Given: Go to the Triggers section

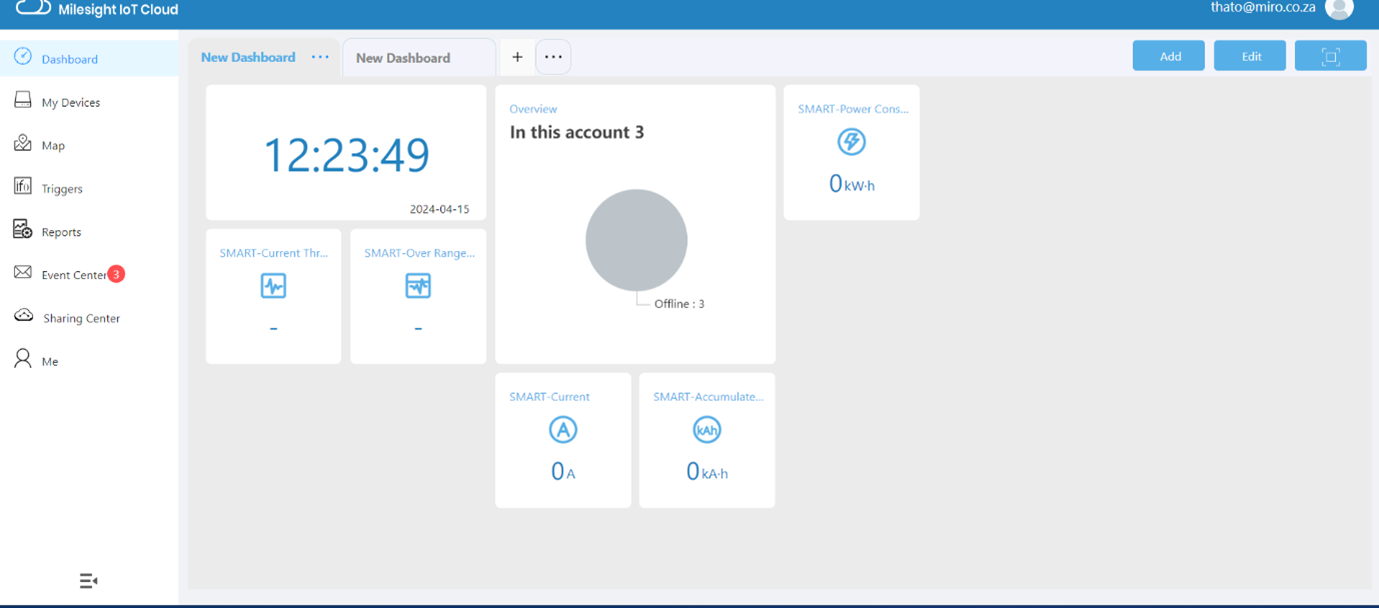Looking at the screenshot, I should click(x=61, y=189).
